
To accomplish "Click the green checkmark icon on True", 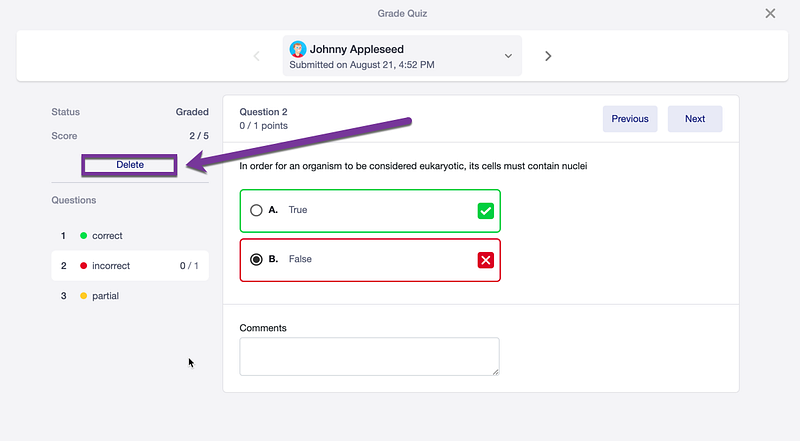I will pos(486,211).
